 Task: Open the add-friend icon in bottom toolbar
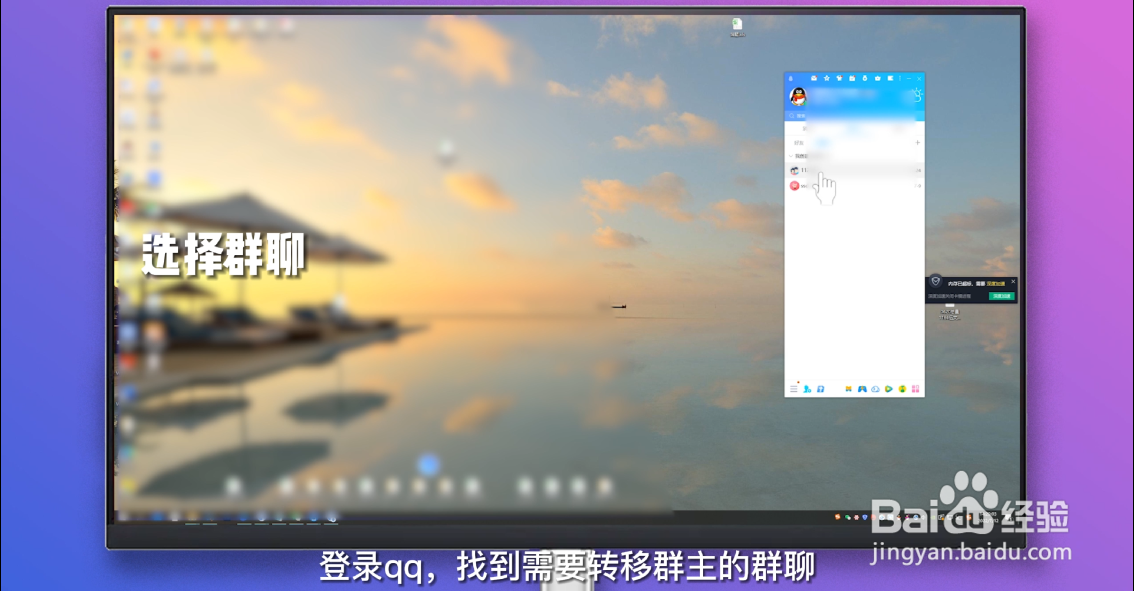pyautogui.click(x=807, y=389)
